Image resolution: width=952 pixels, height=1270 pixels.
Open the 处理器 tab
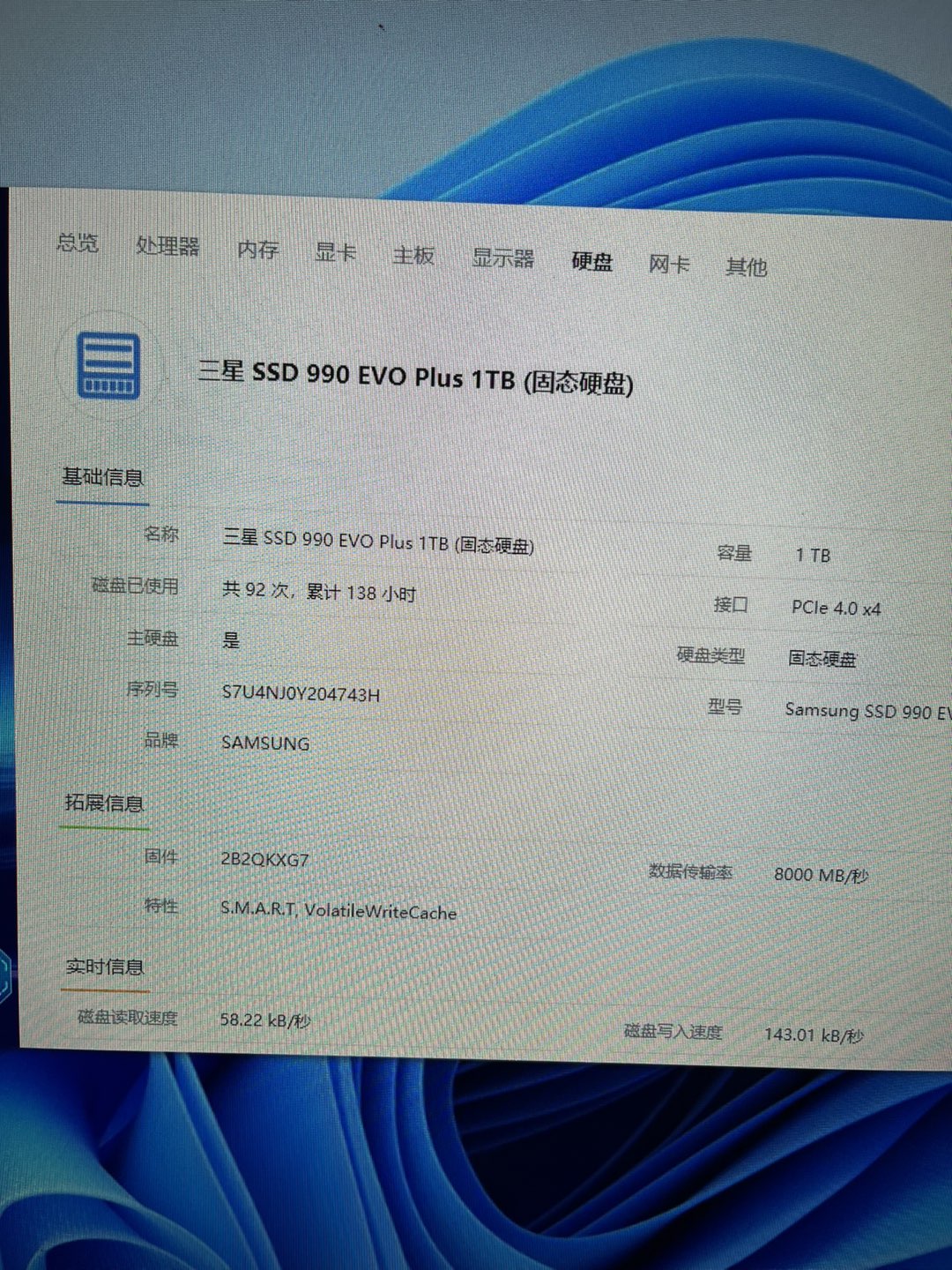point(167,246)
